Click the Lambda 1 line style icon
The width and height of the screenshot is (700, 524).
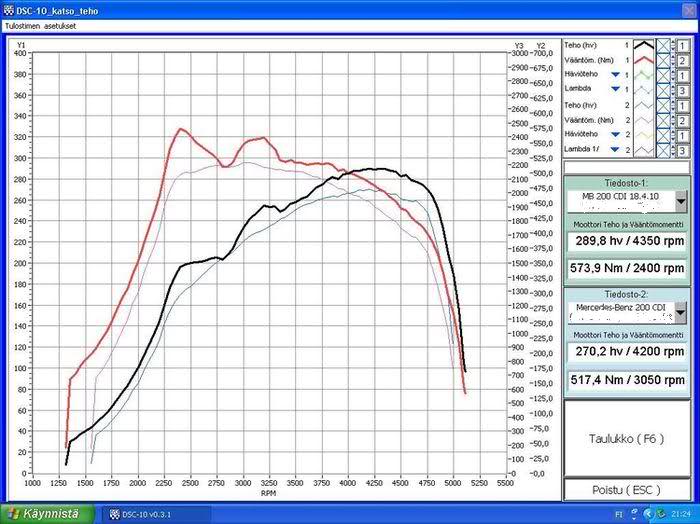coord(645,90)
